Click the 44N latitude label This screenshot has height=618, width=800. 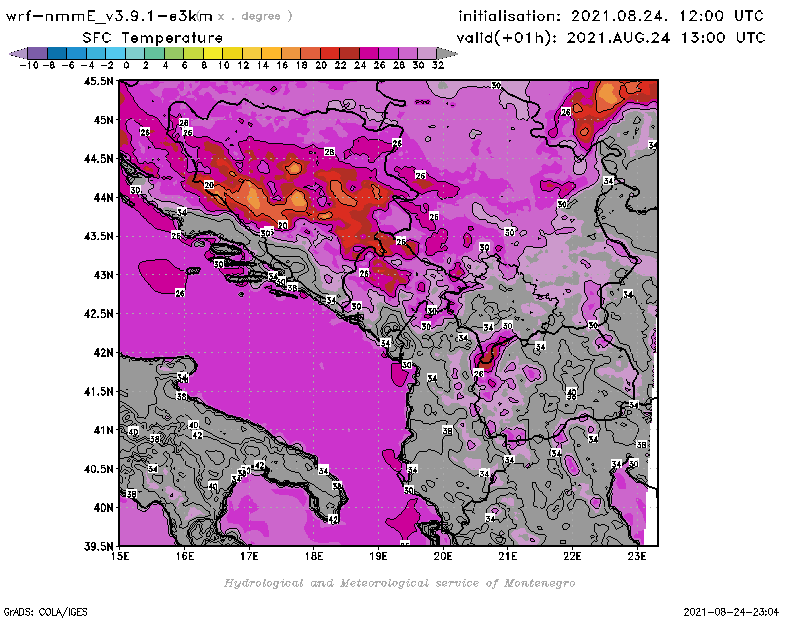103,197
